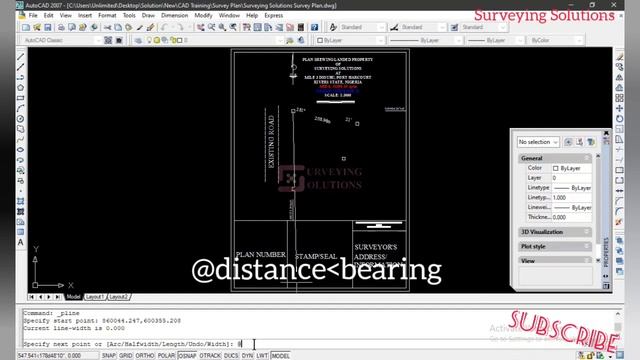Open the File menu

[x=33, y=16]
